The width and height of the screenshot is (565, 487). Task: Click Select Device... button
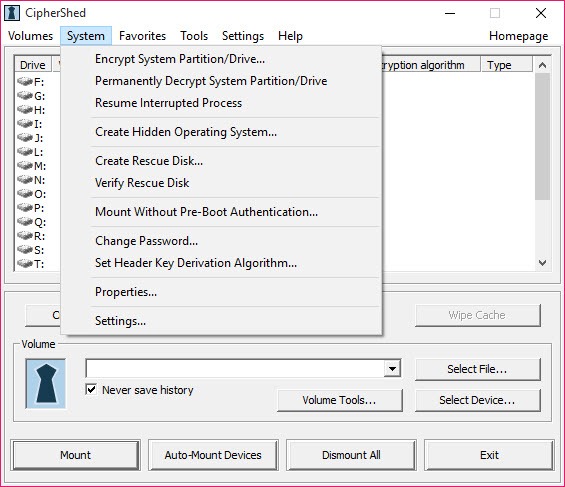click(478, 400)
